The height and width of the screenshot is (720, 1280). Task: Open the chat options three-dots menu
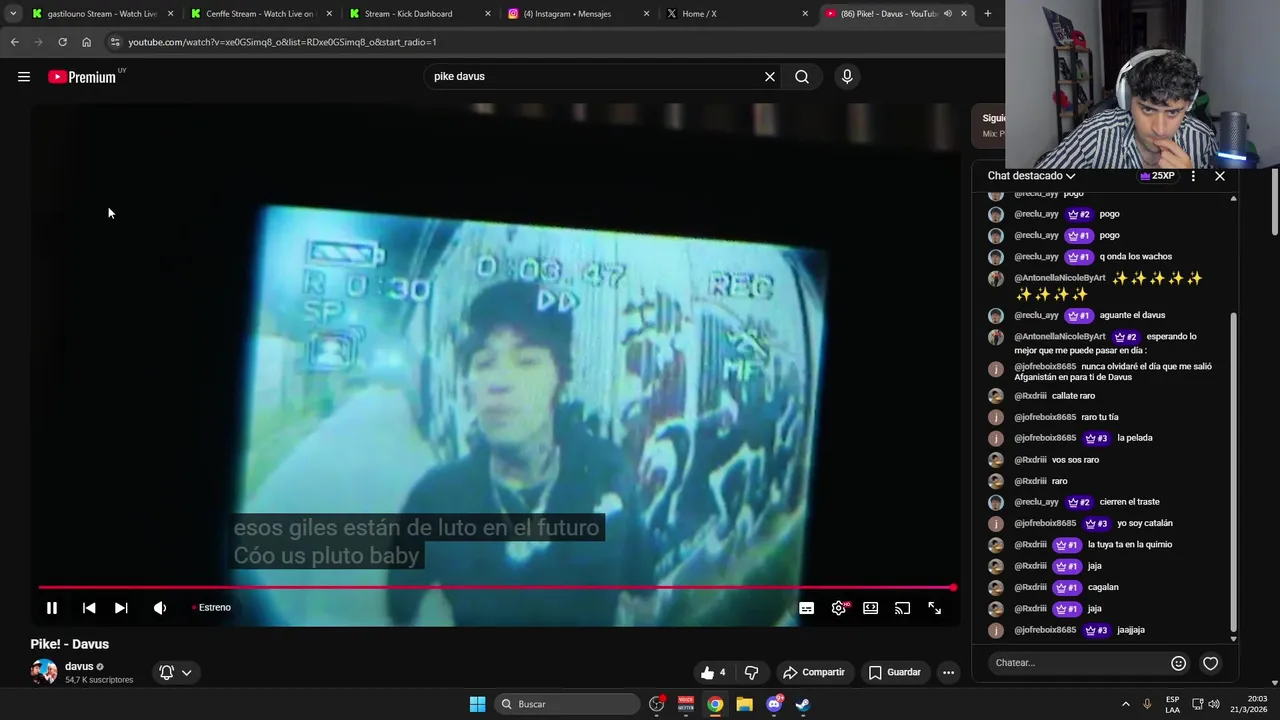pos(1193,176)
